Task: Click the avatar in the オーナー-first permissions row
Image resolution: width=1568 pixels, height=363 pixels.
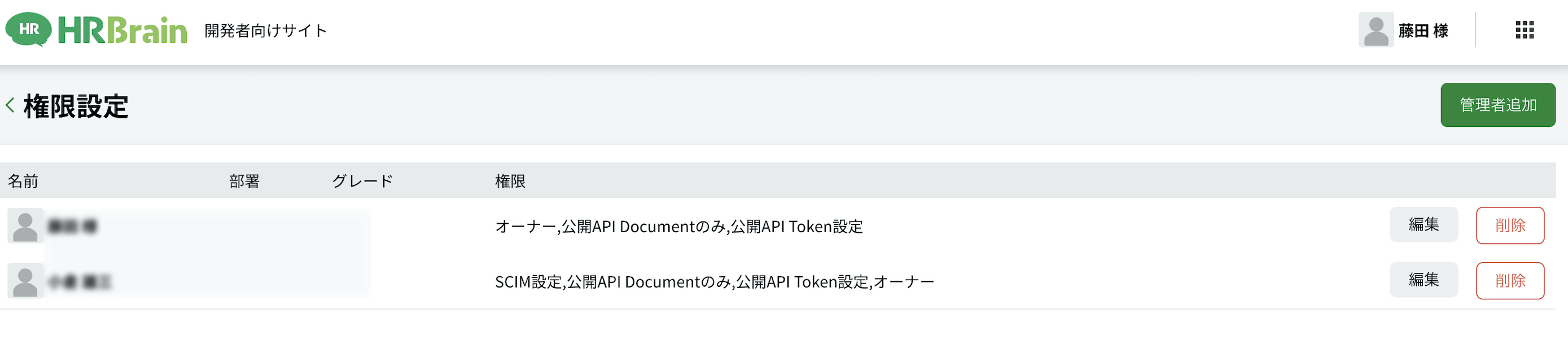Action: [25, 226]
